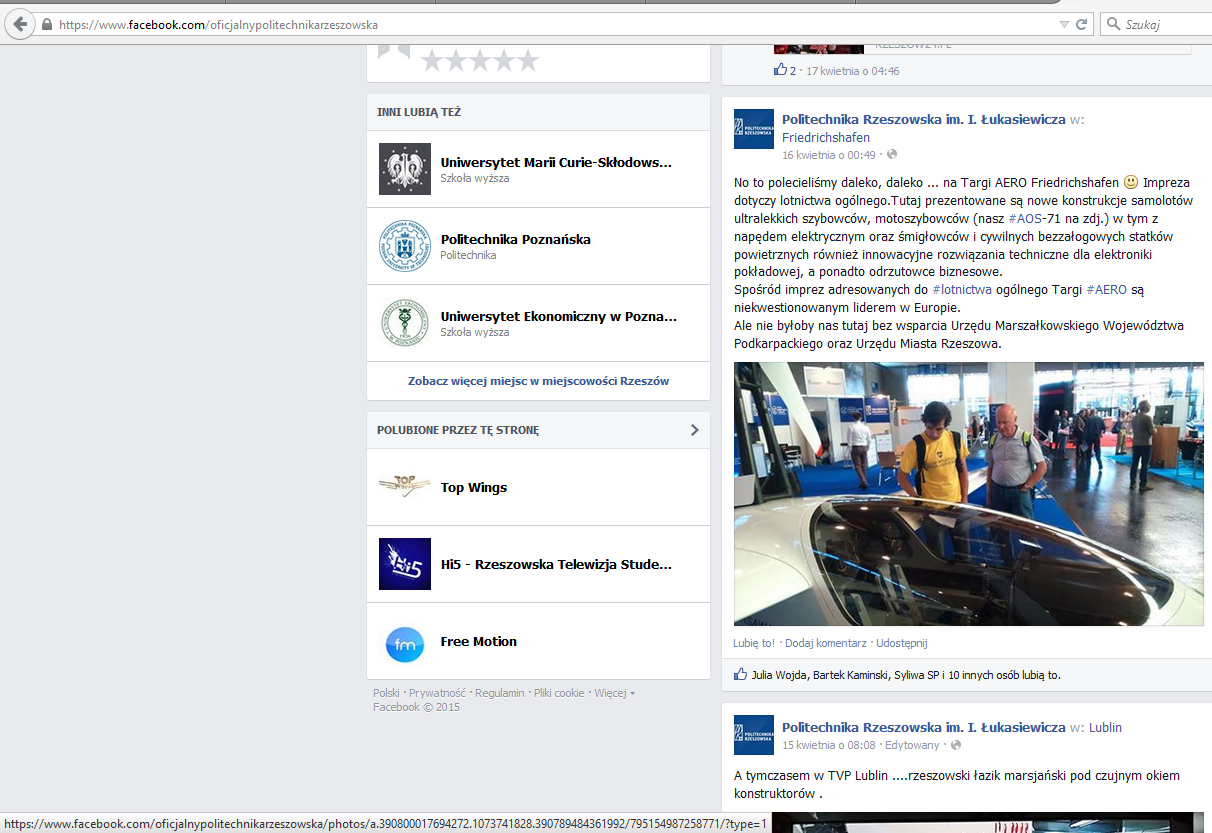Image resolution: width=1212 pixels, height=833 pixels.
Task: Click the #AOS hashtag link
Action: coord(1027,217)
